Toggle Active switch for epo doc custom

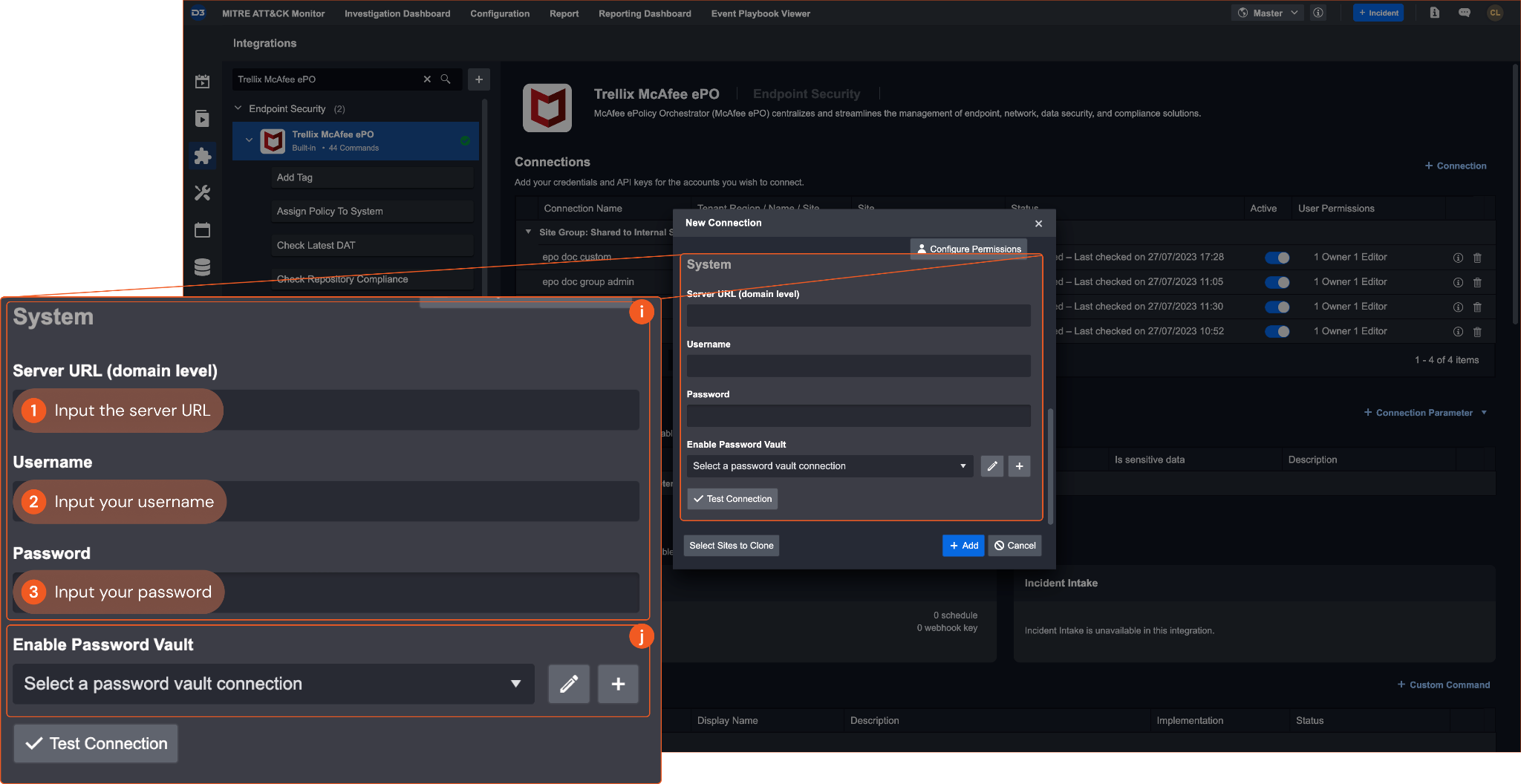click(1277, 258)
